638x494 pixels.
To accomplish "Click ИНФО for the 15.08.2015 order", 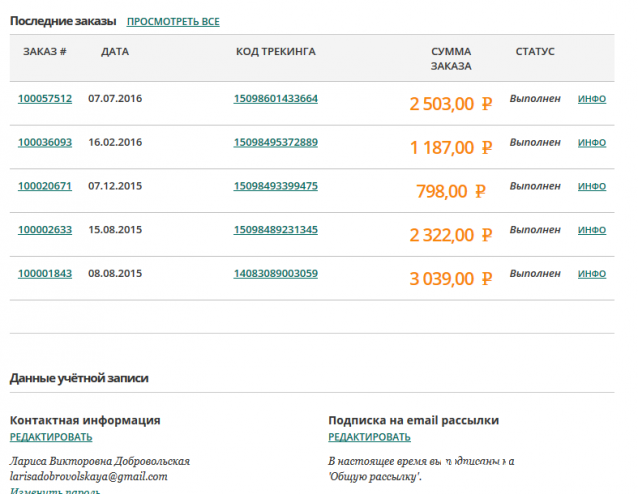I will [x=592, y=231].
